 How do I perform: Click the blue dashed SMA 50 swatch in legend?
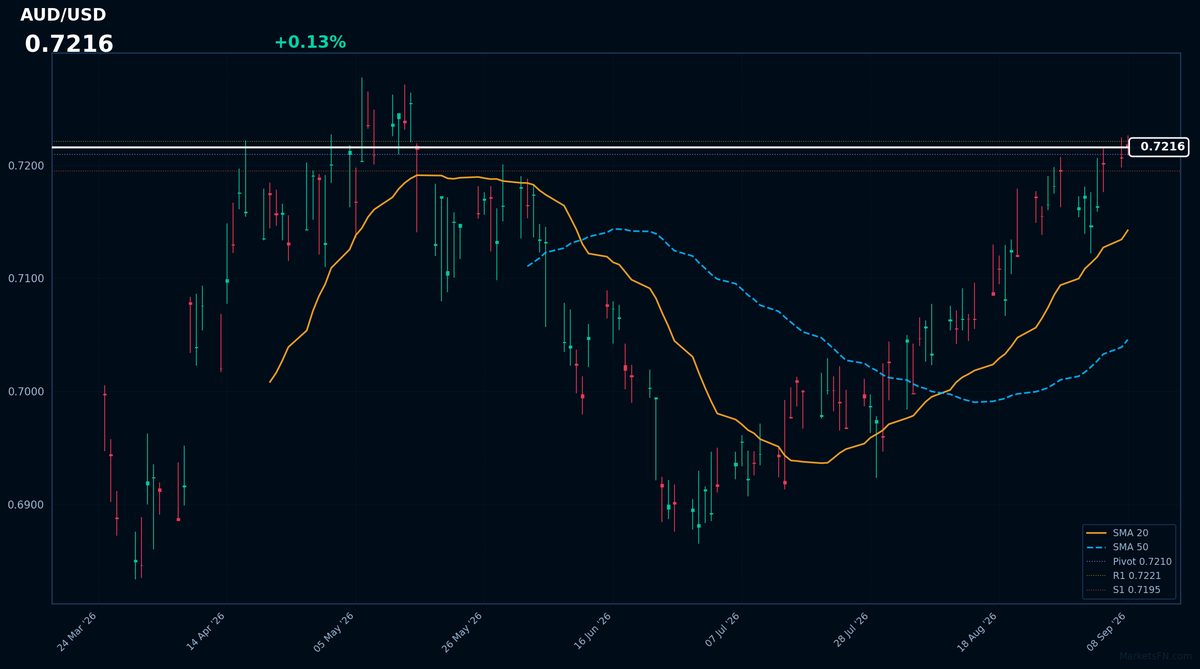click(1097, 547)
